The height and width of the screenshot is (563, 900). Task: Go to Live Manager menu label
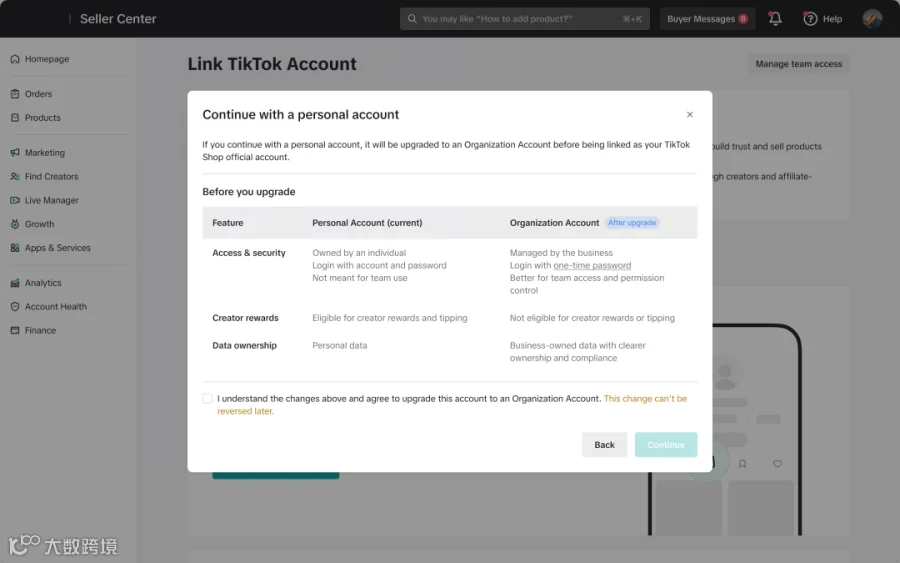point(52,200)
